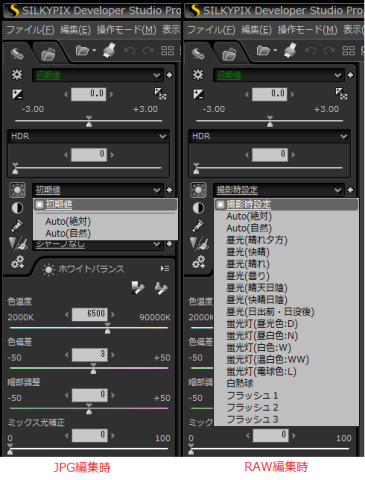Click the print icon in right window toolbar
This screenshot has width=365, height=480.
click(291, 50)
